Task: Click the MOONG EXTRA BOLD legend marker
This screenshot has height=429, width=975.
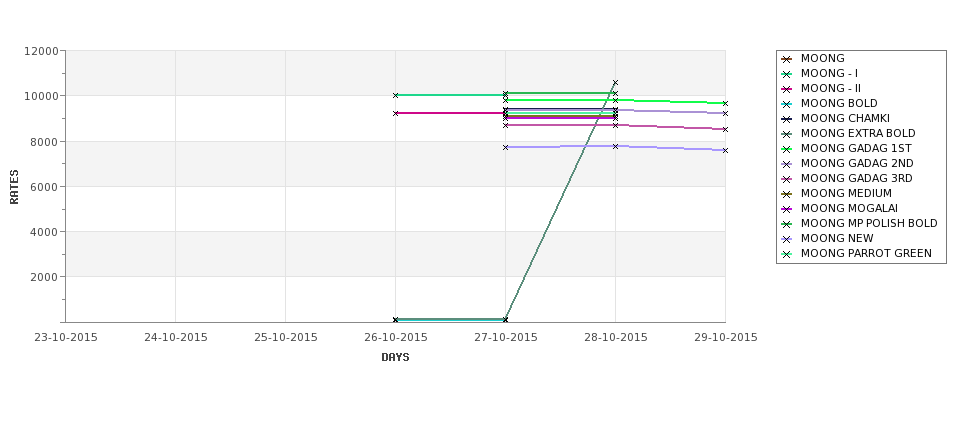Action: tap(787, 134)
